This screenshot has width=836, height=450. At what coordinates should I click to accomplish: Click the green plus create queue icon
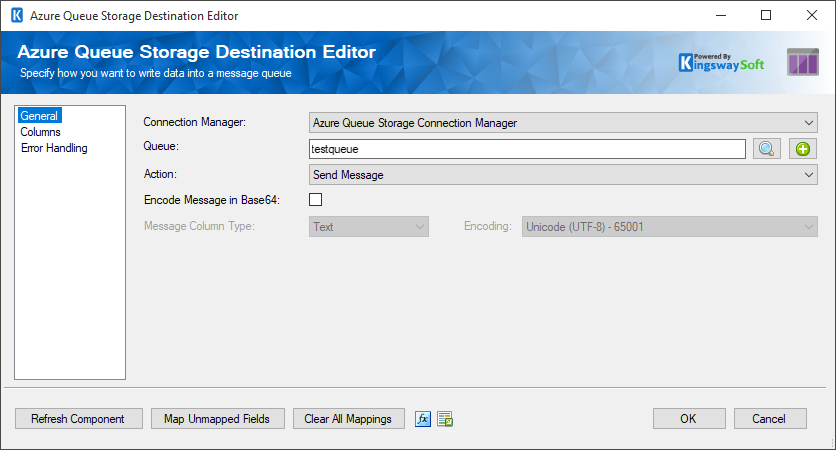(802, 149)
